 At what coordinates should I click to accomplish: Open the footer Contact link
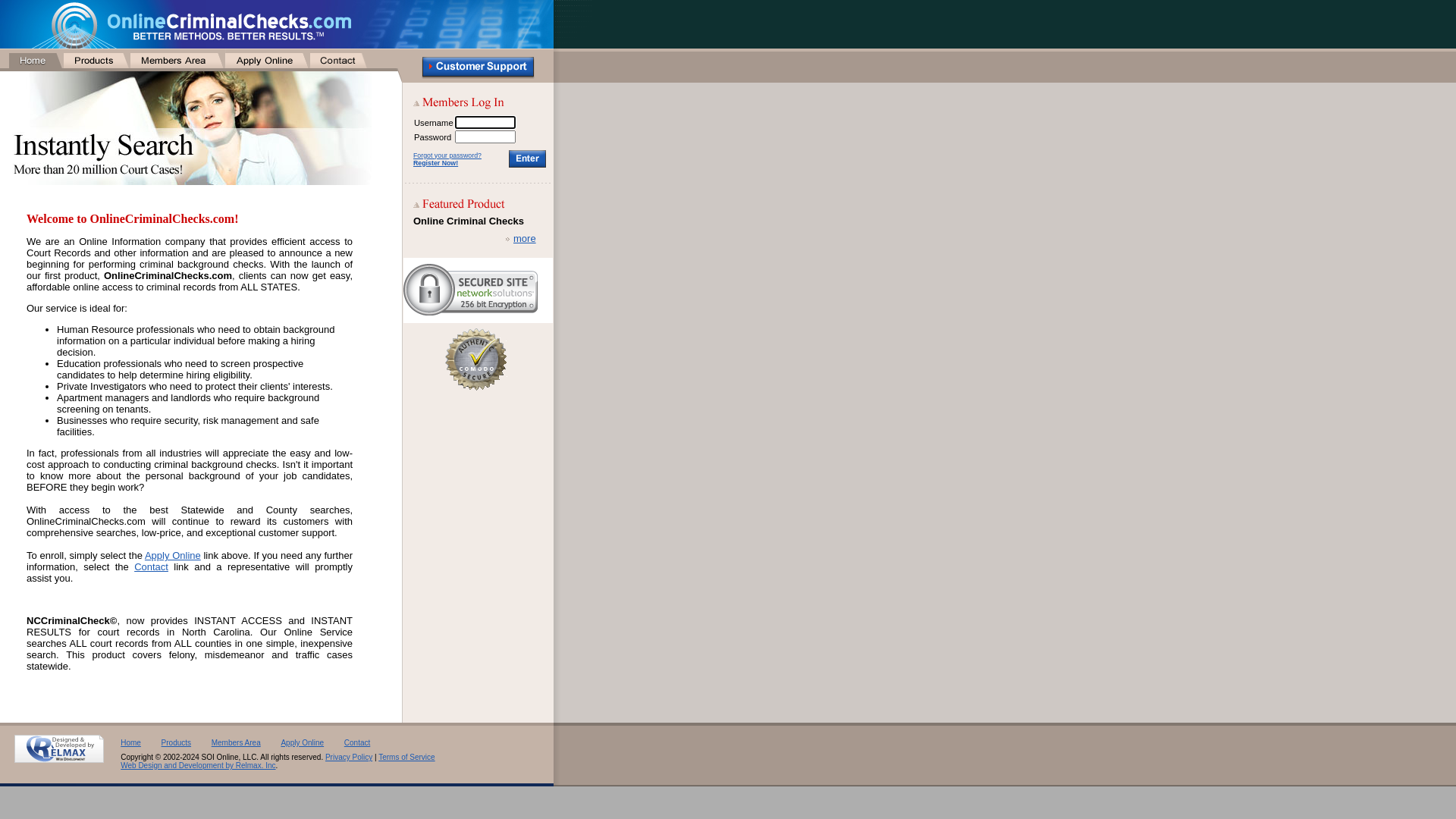[x=357, y=743]
